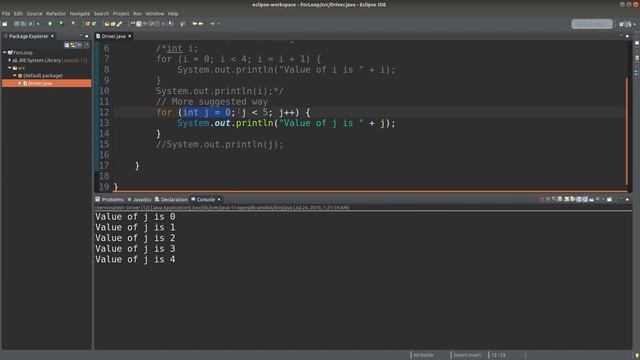Minimize the Package Explorer view
This screenshot has height=360, width=640.
(x=80, y=36)
